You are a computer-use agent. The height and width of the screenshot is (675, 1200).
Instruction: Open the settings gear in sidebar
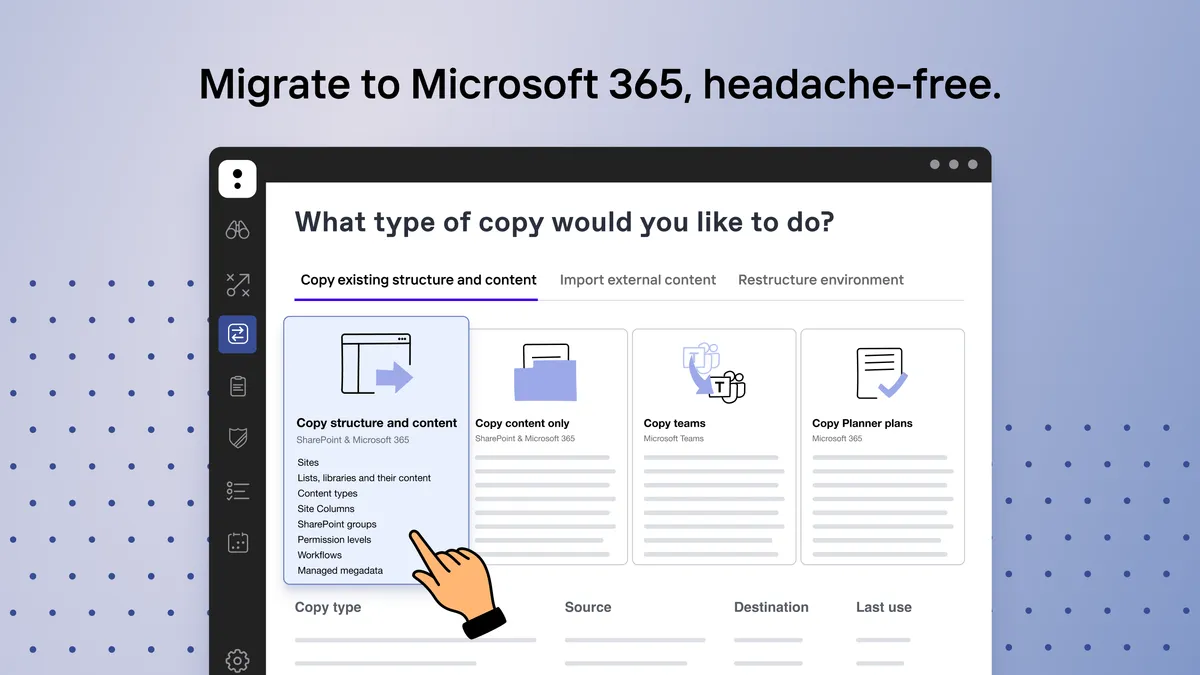click(237, 660)
